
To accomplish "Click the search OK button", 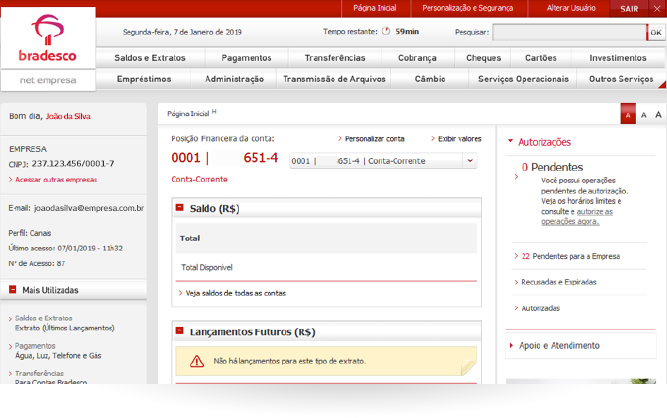I will click(655, 33).
